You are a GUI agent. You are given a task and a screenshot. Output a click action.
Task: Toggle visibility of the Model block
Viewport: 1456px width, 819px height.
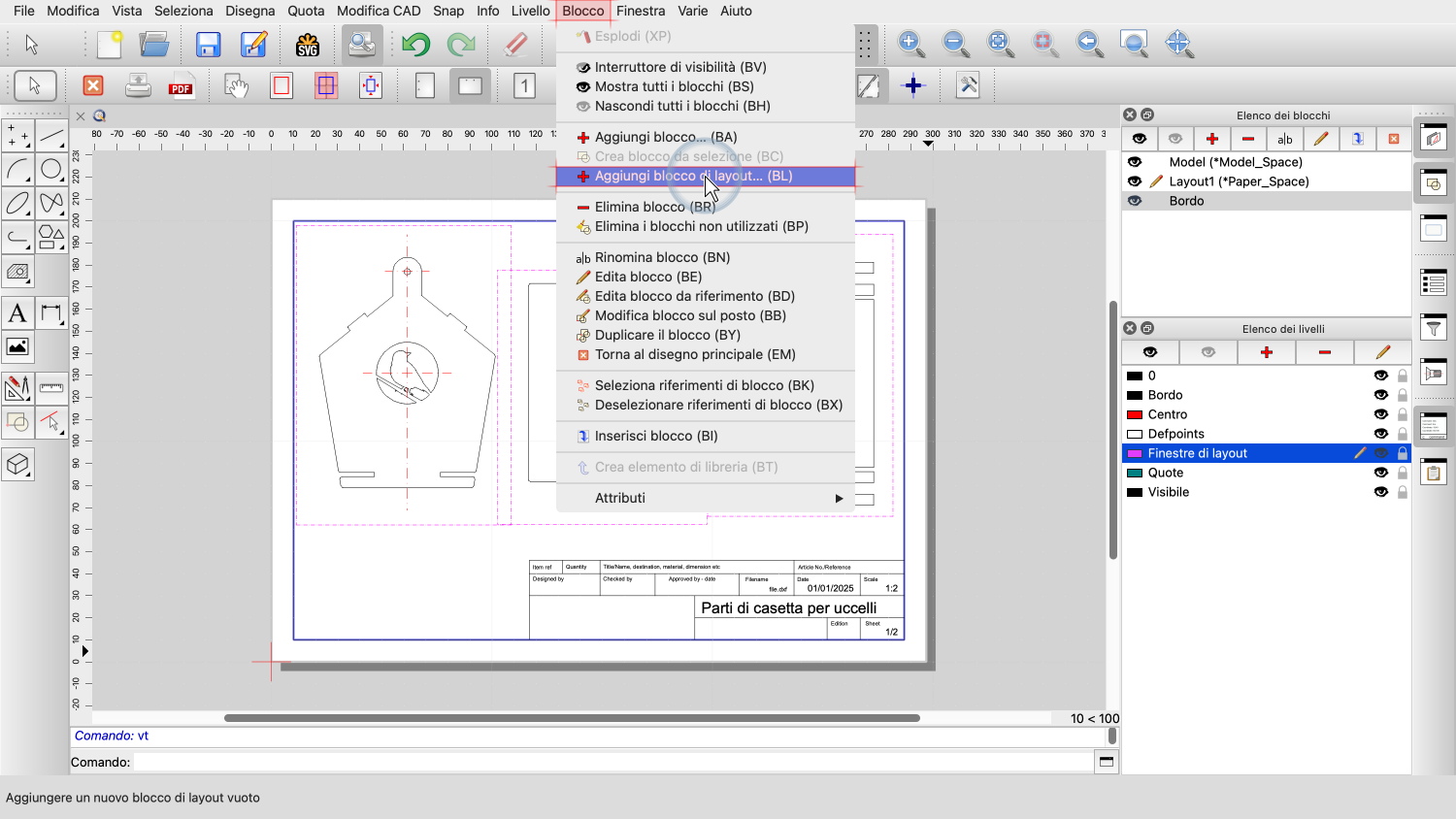pos(1135,162)
